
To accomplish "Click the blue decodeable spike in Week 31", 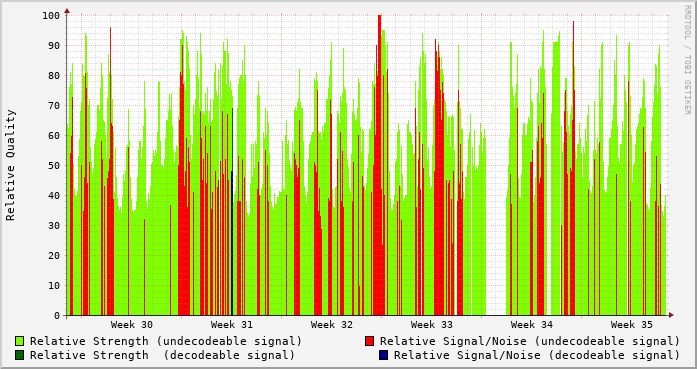I will point(232,243).
